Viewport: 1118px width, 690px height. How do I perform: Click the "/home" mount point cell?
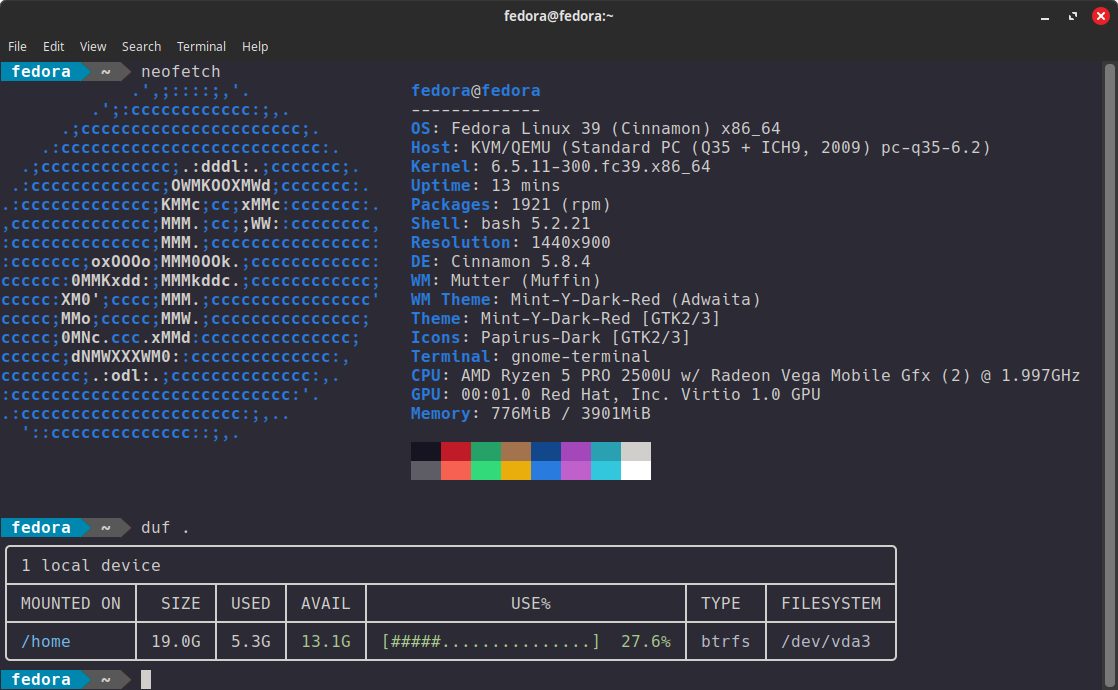[46, 642]
